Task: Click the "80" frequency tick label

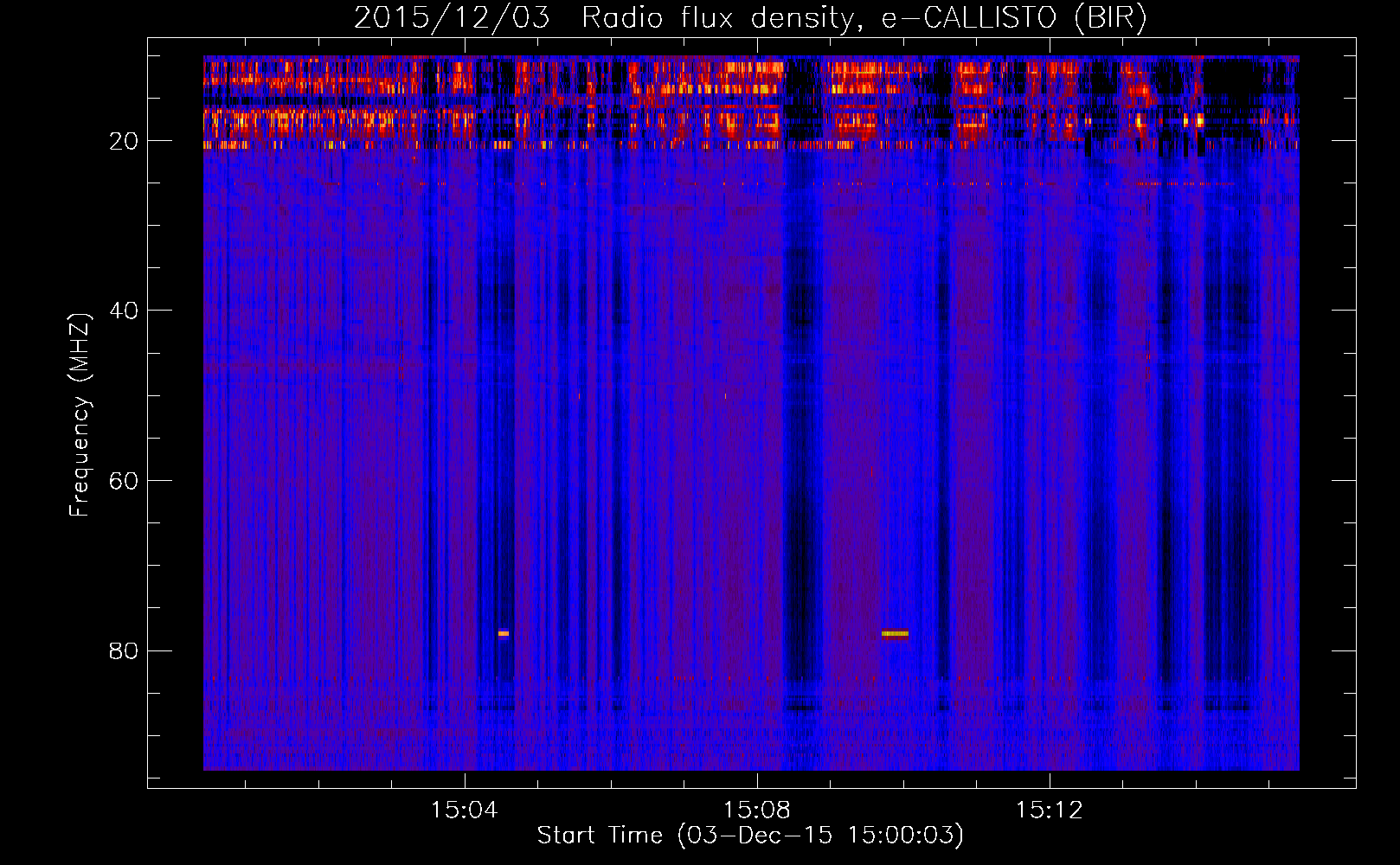Action: 124,650
